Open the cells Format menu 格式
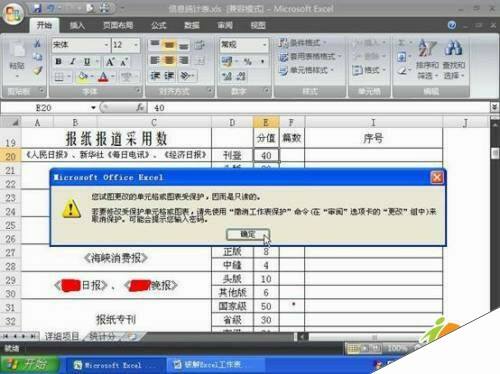 [369, 70]
